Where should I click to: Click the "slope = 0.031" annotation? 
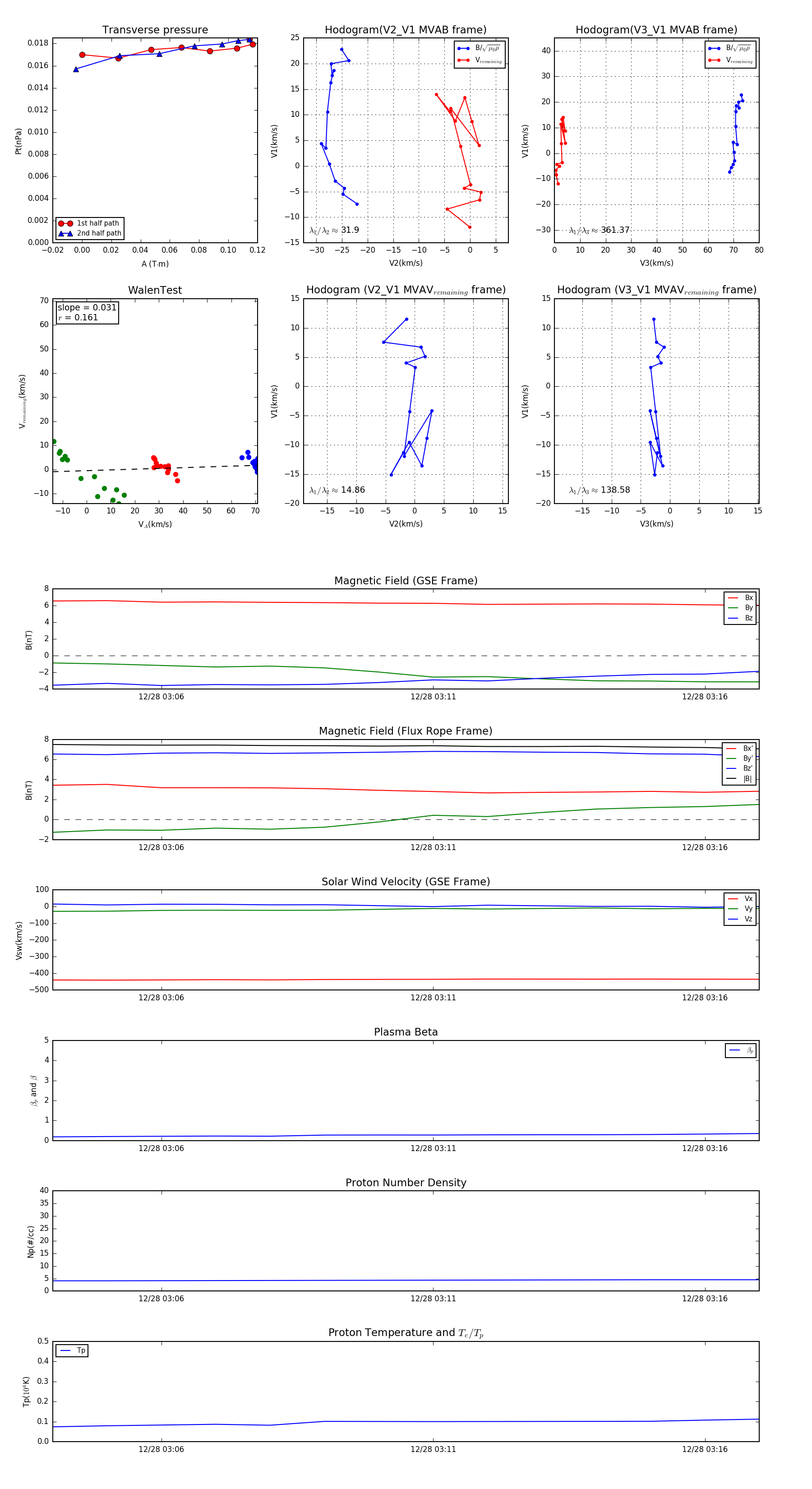[87, 308]
